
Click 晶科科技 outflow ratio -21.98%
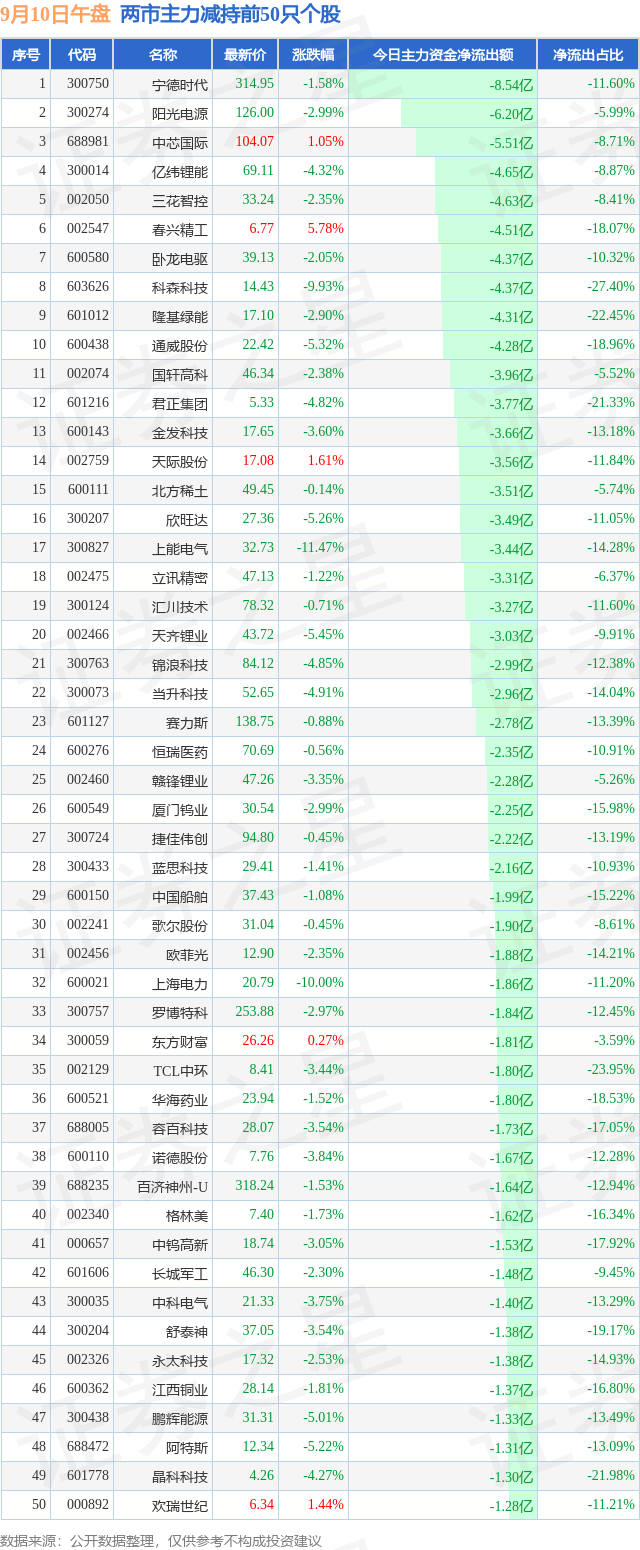point(610,1476)
